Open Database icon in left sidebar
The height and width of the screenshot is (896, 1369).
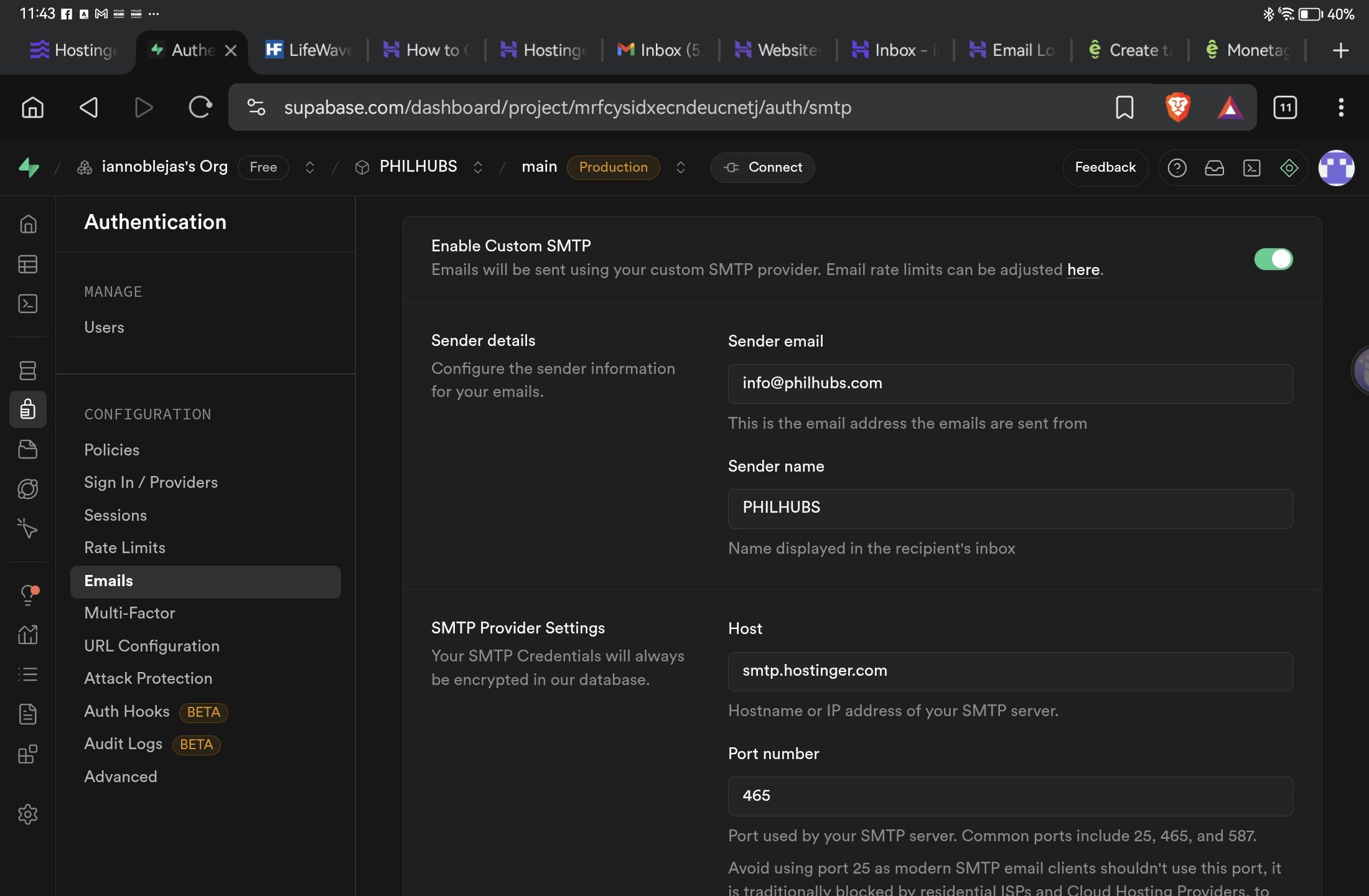27,370
